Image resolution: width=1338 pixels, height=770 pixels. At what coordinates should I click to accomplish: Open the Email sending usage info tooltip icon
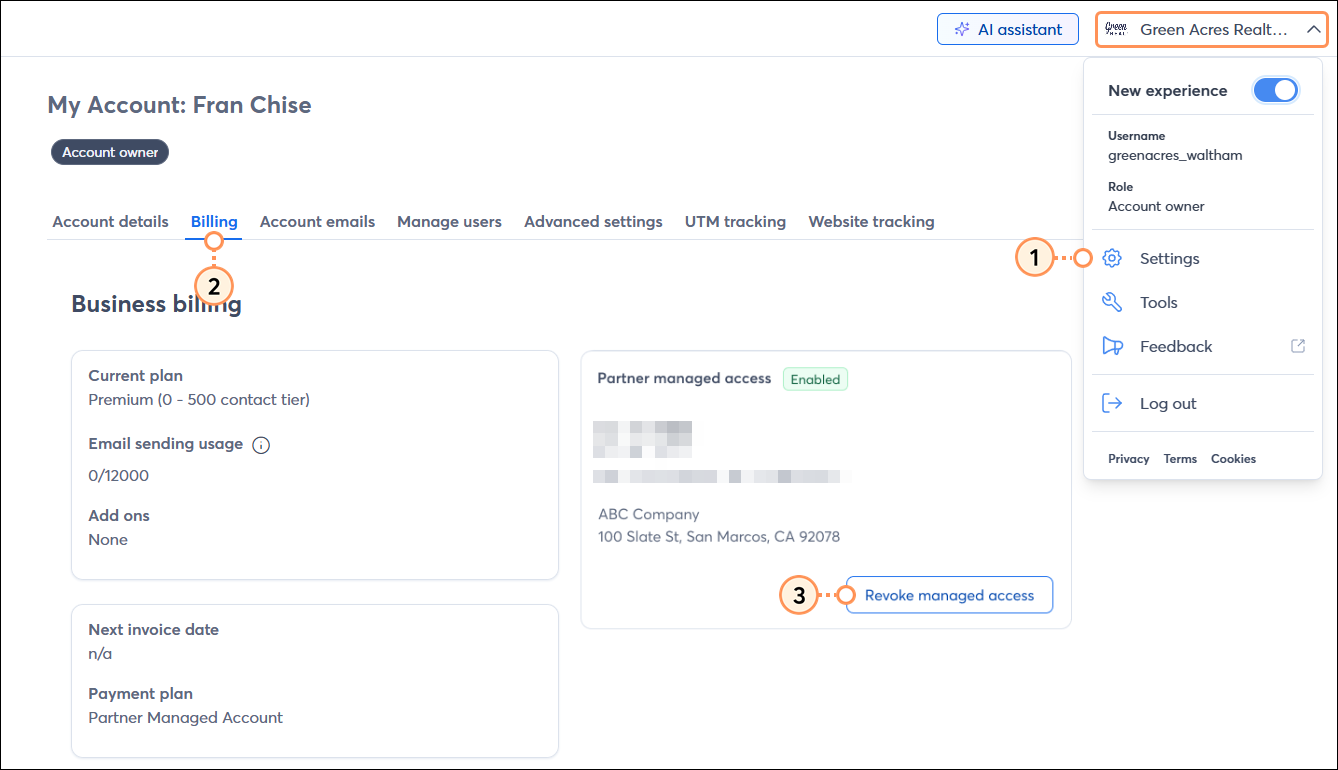pyautogui.click(x=261, y=444)
